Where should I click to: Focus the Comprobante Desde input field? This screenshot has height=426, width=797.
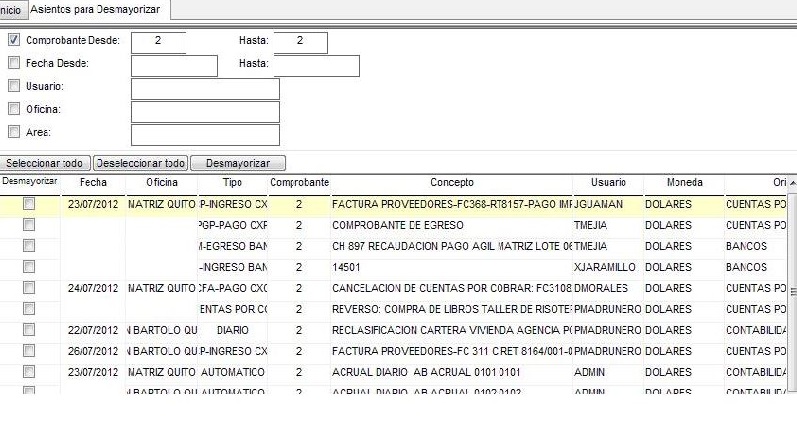tap(158, 43)
